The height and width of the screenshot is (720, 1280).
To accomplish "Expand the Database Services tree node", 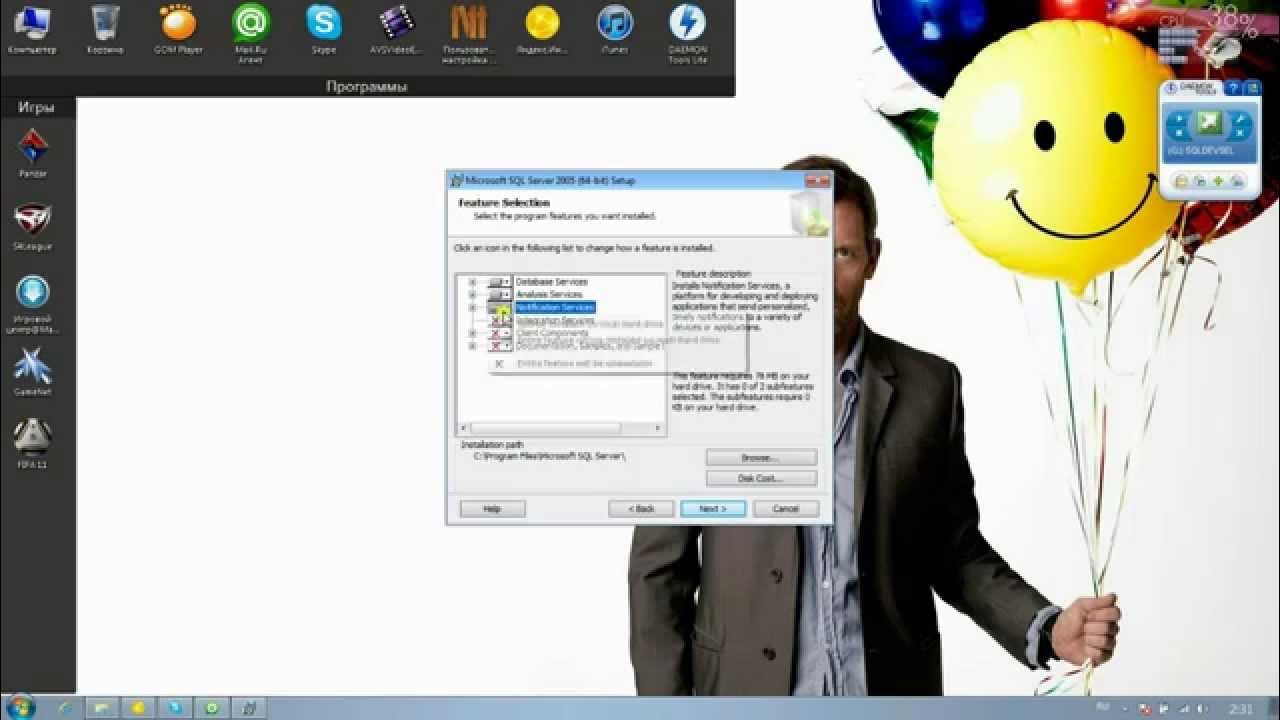I will (472, 282).
